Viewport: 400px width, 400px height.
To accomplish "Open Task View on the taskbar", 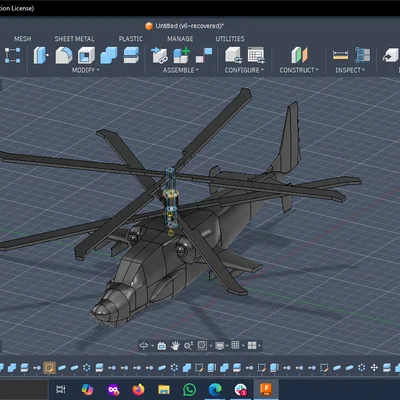I will (61, 389).
